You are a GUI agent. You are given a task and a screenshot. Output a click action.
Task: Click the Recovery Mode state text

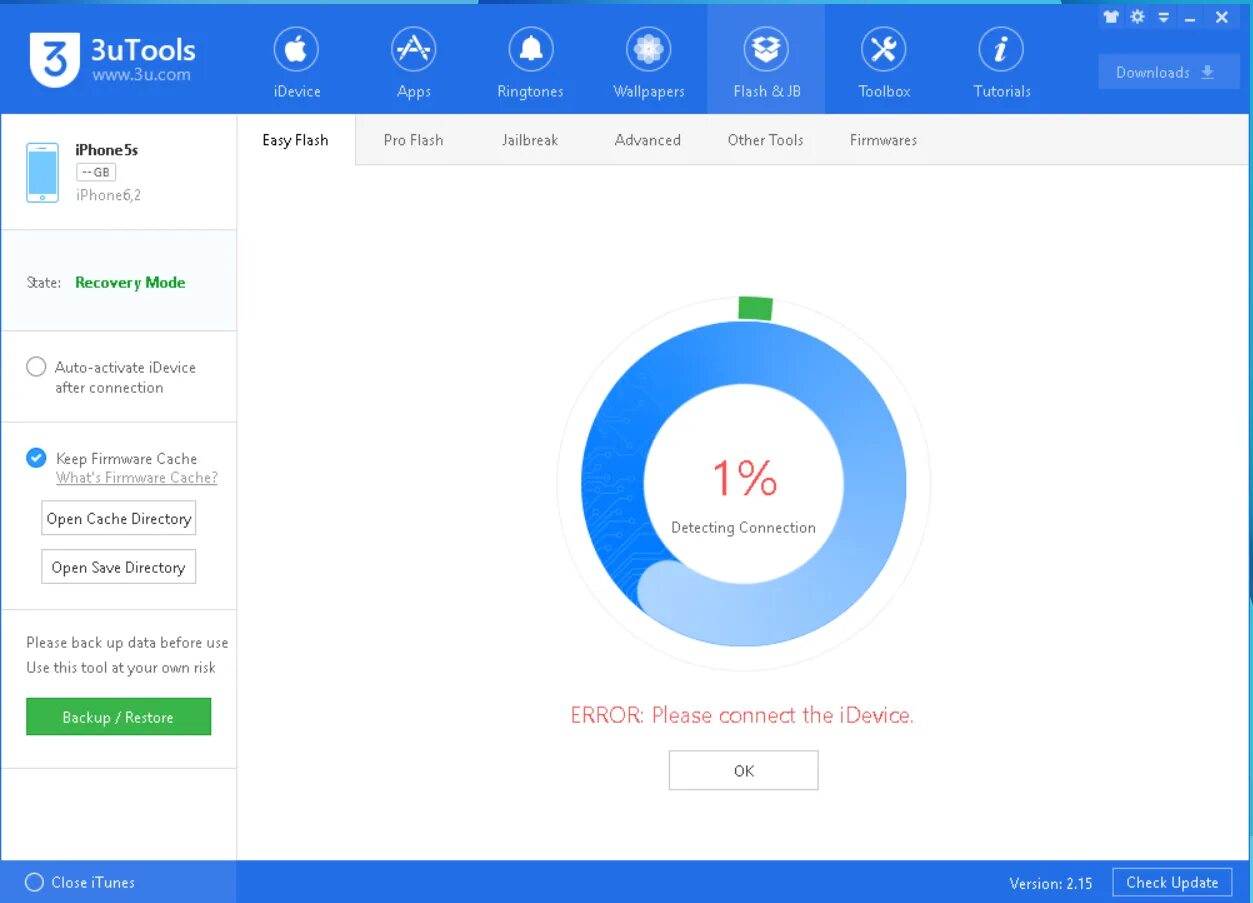(130, 282)
